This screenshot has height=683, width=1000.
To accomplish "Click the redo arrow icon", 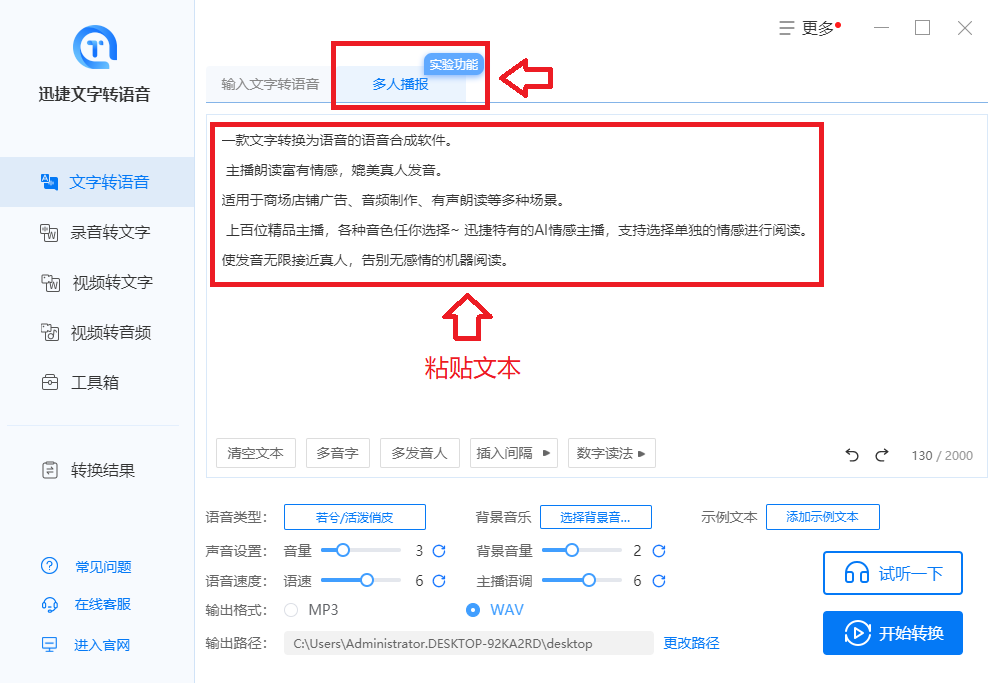I will (881, 455).
